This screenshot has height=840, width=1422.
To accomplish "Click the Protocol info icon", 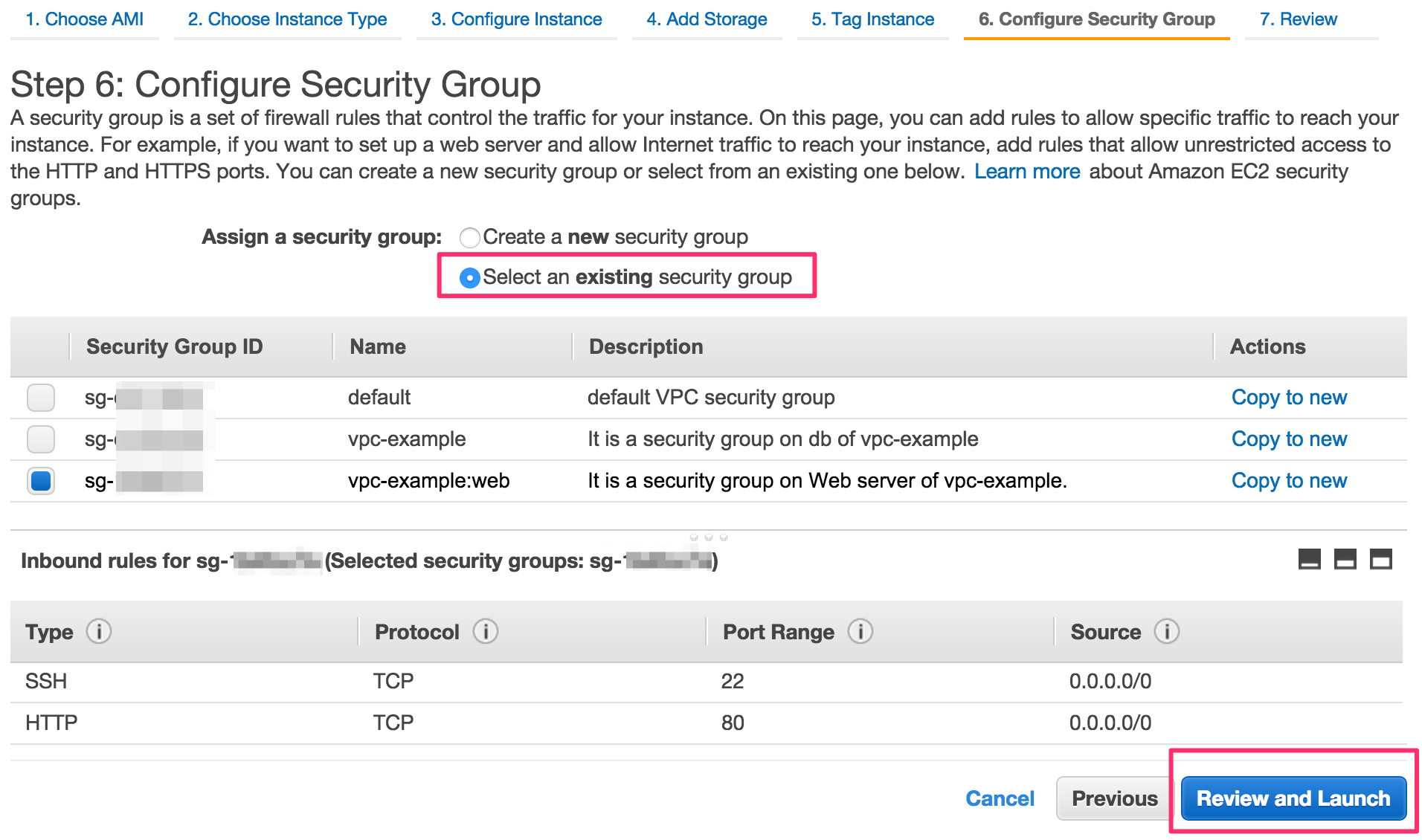I will coord(486,632).
